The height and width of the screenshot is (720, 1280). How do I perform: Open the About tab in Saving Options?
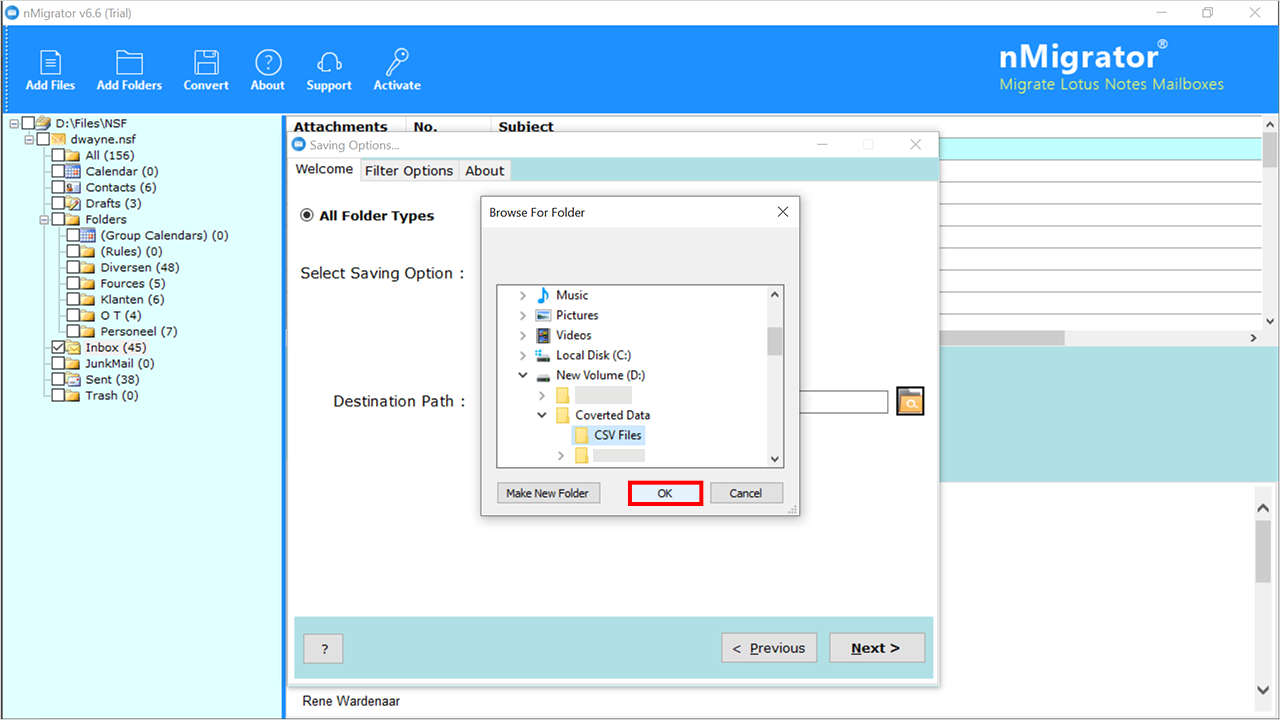coord(485,170)
